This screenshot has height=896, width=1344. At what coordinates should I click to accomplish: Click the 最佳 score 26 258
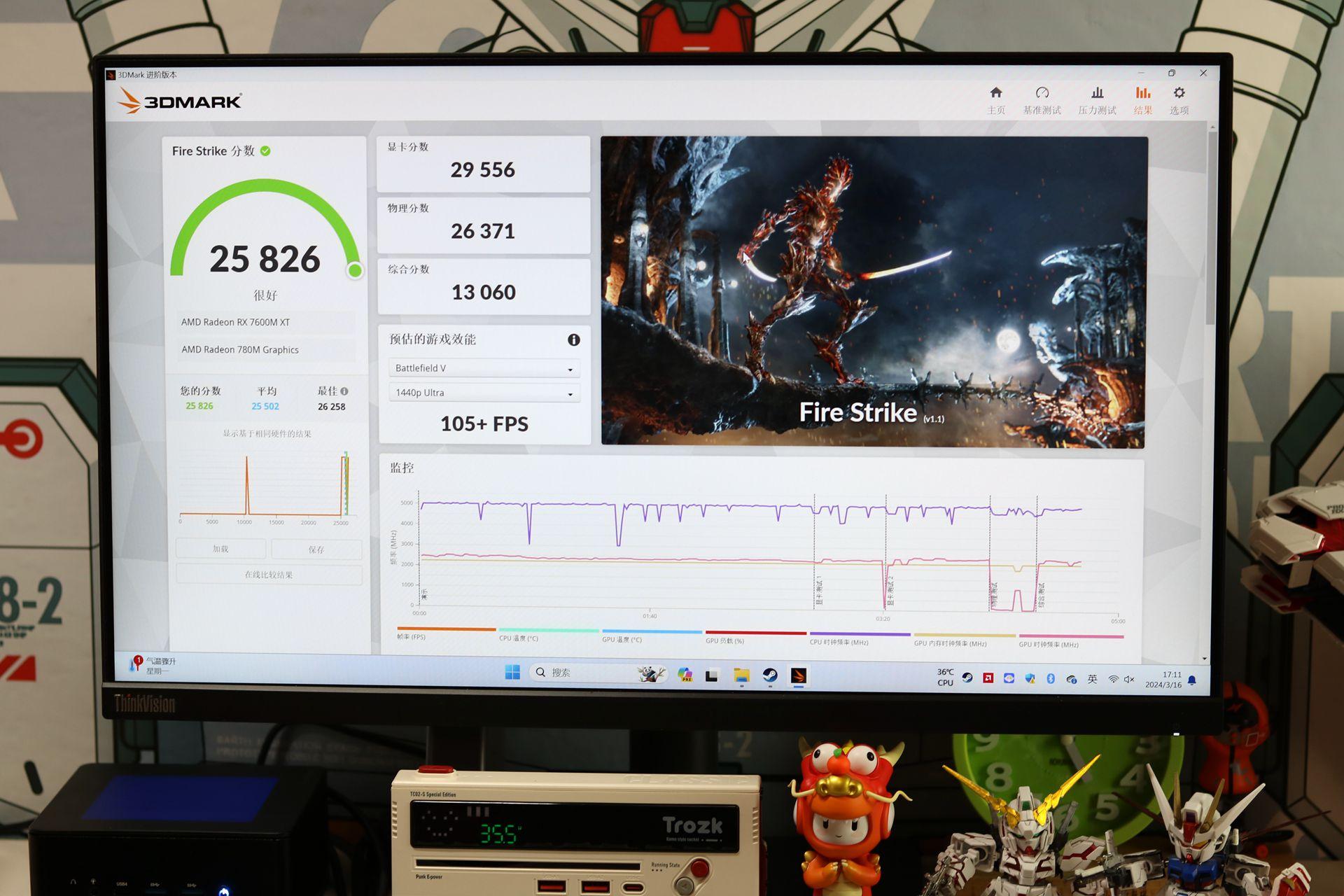[x=332, y=407]
